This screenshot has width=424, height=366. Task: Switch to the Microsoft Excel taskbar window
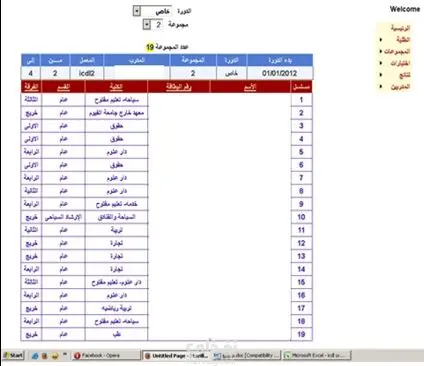(x=317, y=356)
